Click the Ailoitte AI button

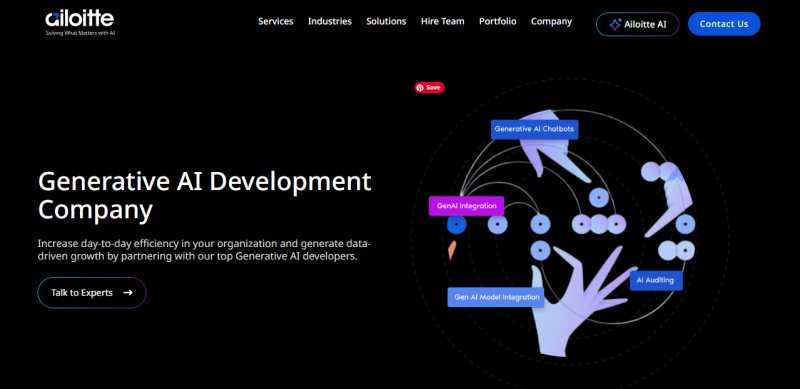(638, 24)
